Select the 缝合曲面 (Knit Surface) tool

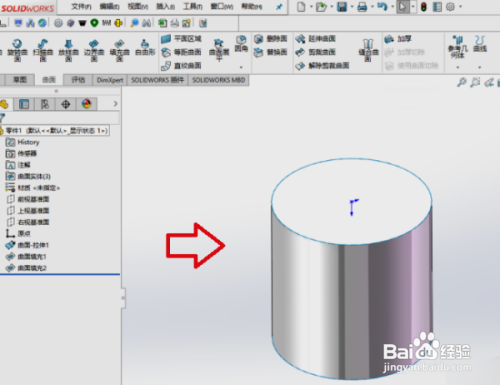click(368, 50)
